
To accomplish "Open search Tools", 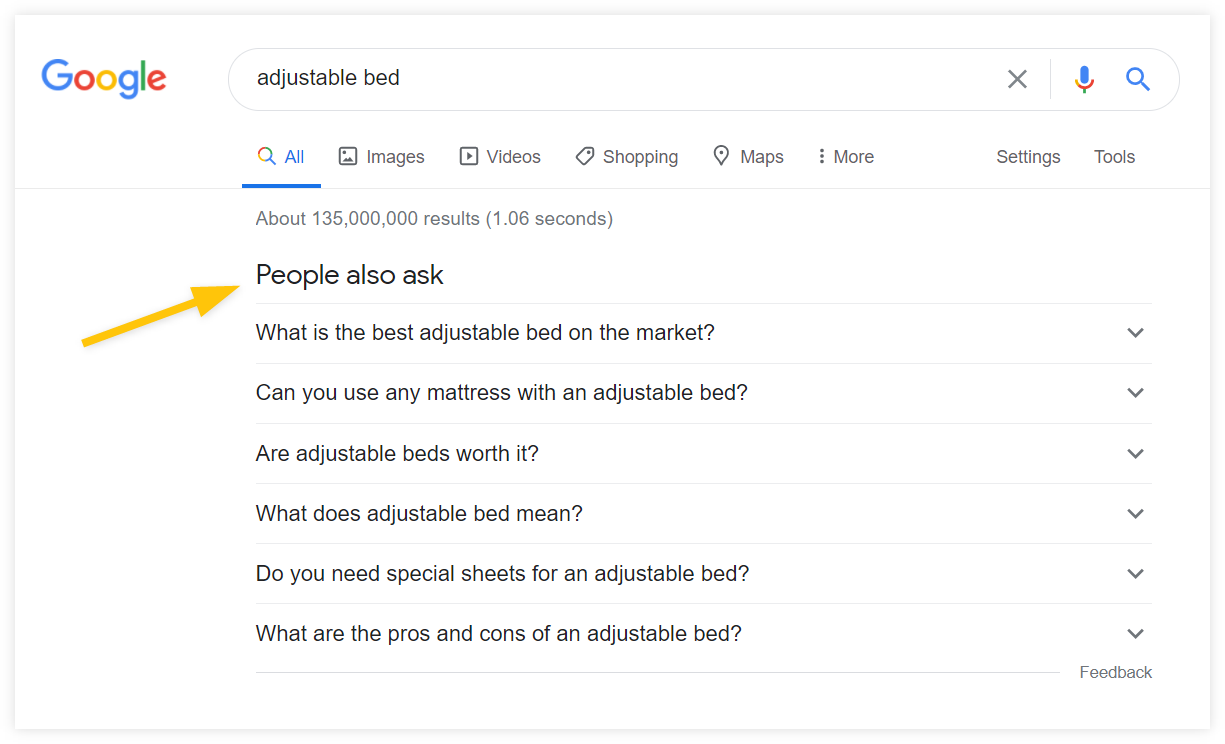I will (1114, 157).
